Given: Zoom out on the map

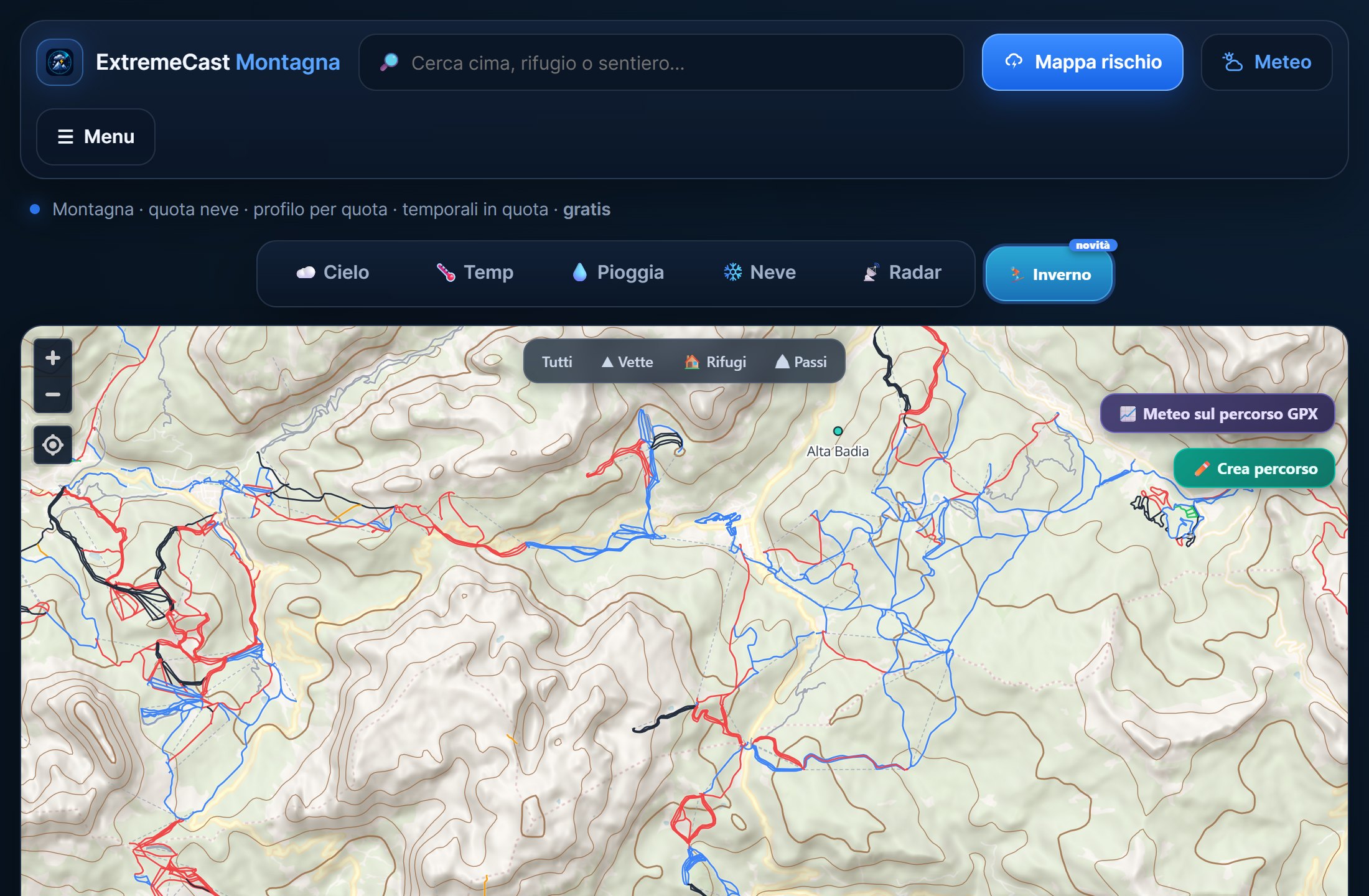Looking at the screenshot, I should 53,394.
